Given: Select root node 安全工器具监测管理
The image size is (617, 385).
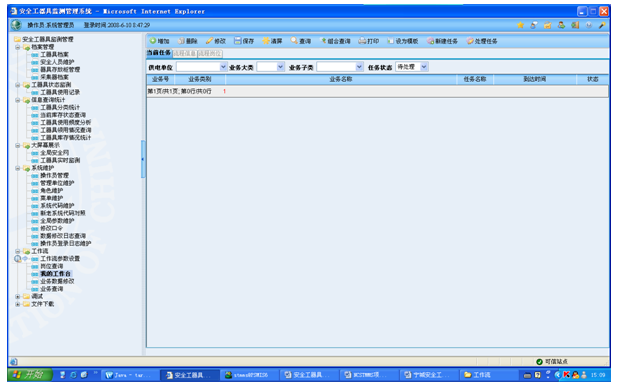Looking at the screenshot, I should pyautogui.click(x=48, y=39).
